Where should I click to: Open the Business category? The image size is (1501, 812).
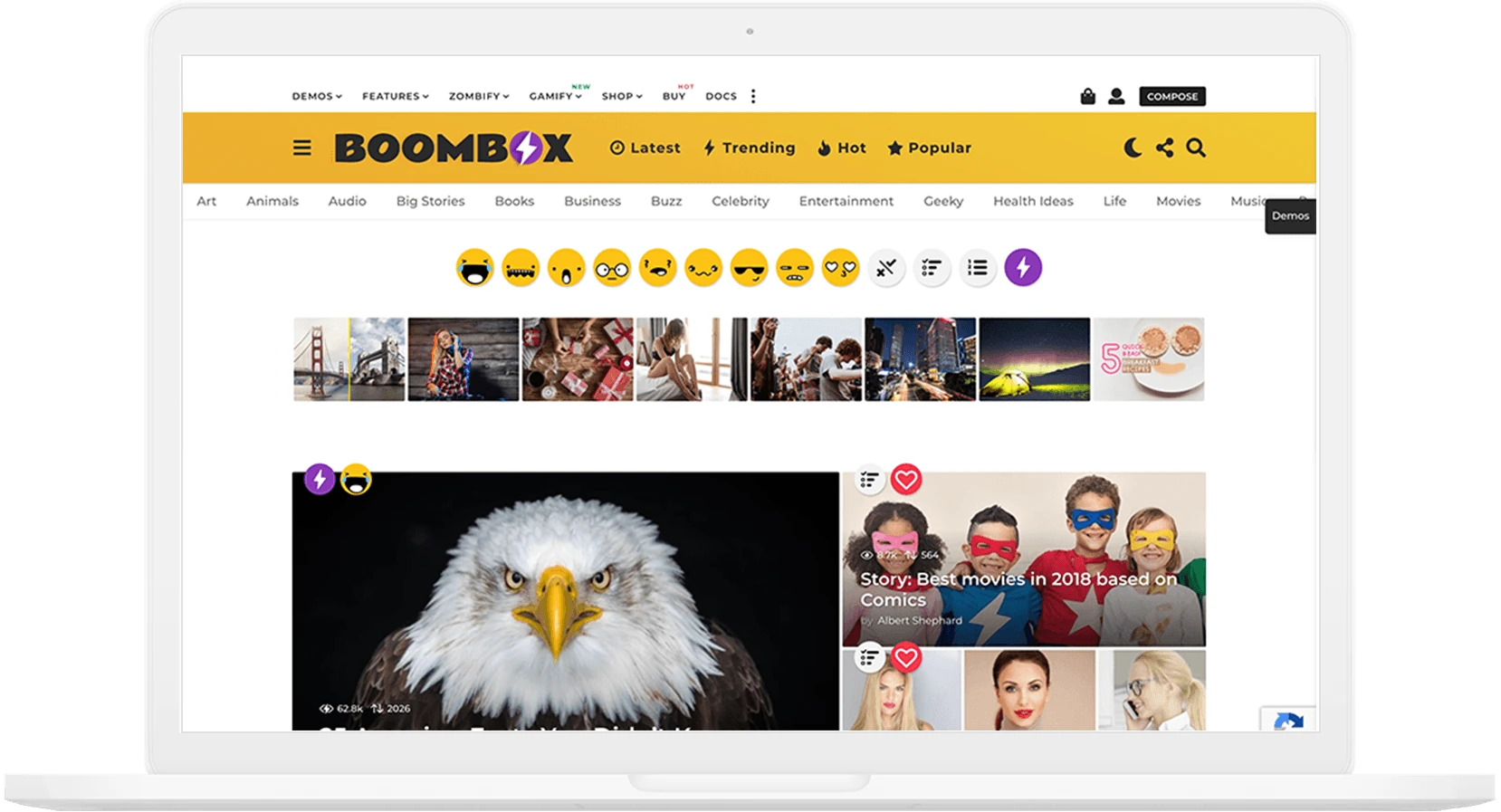(x=593, y=201)
